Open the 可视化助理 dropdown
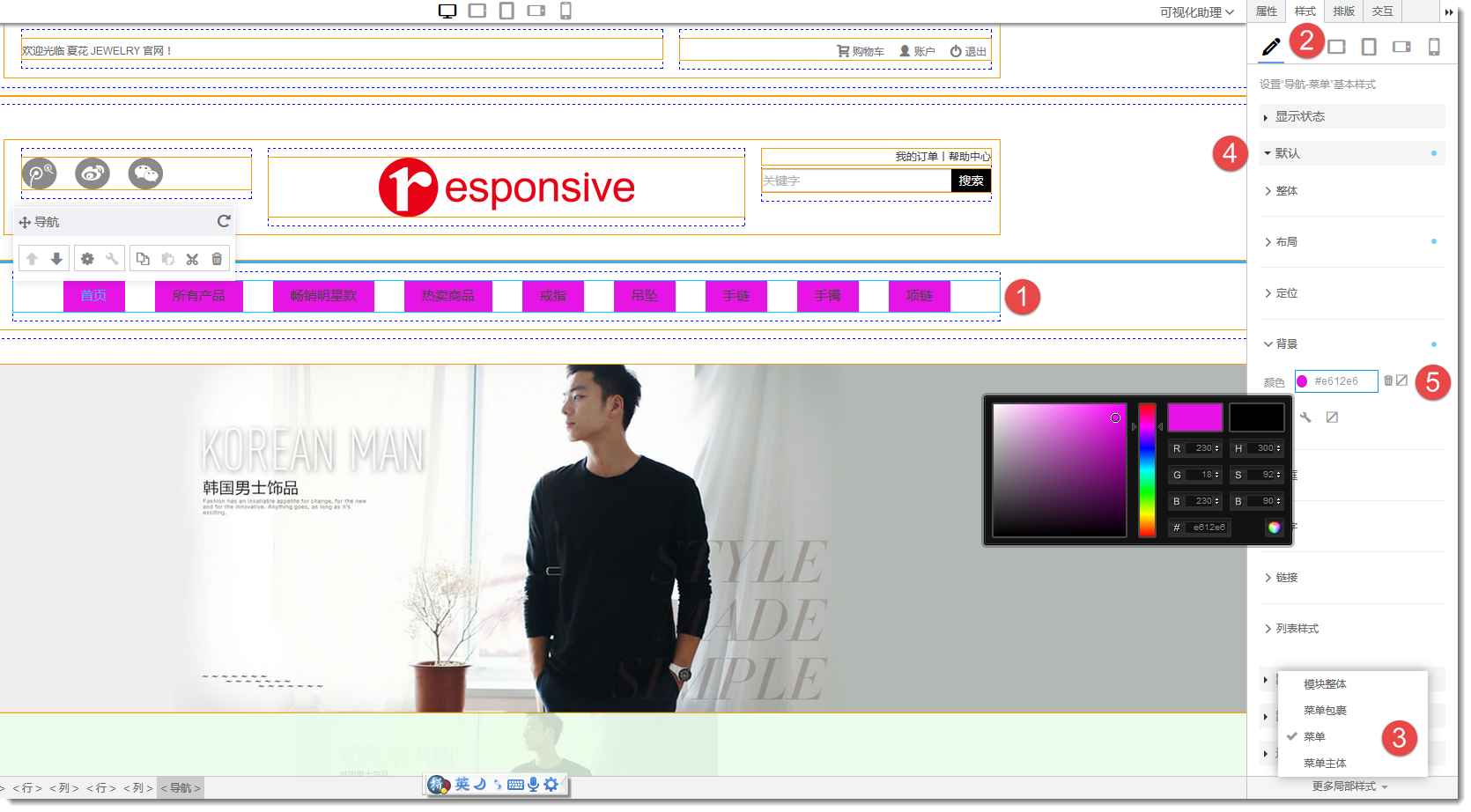Image resolution: width=1471 pixels, height=812 pixels. click(1196, 12)
